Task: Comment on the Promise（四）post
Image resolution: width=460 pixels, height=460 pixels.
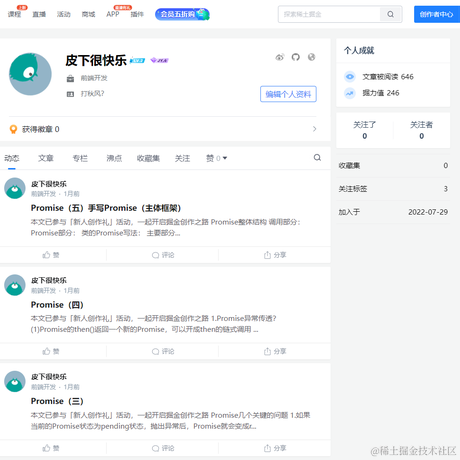Action: pyautogui.click(x=163, y=351)
